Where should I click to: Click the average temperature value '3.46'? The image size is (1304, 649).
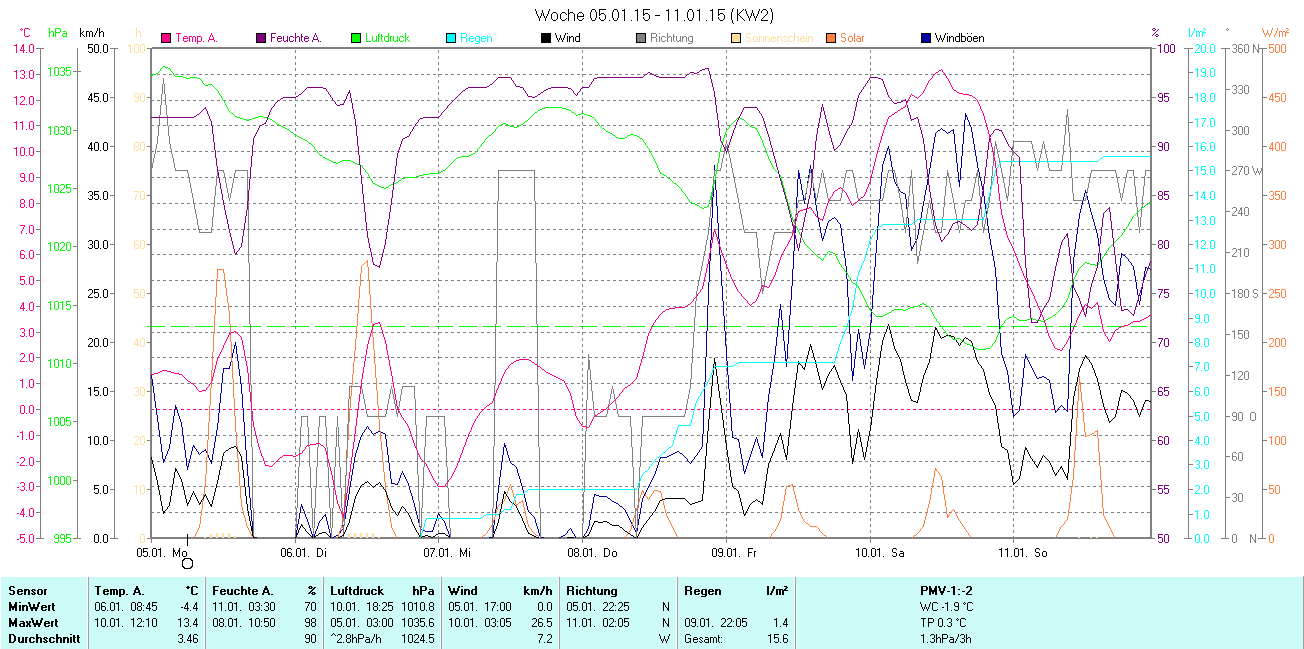pos(188,639)
